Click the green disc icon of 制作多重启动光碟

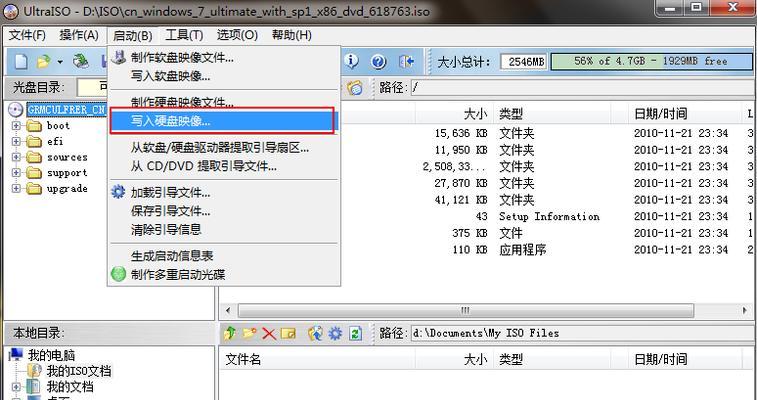coord(118,274)
